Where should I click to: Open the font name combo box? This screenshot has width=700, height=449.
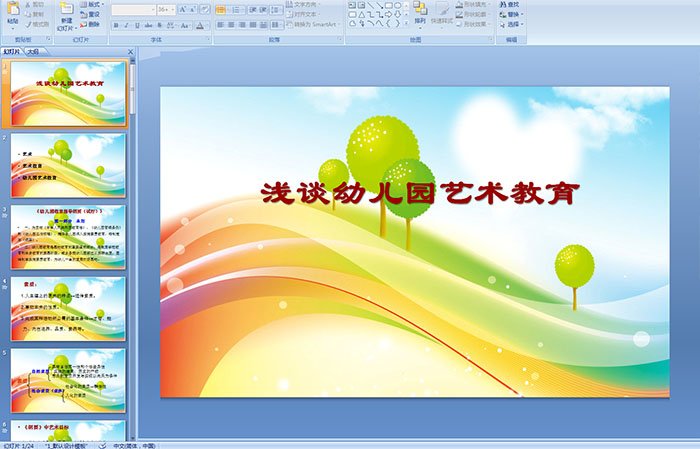(x=133, y=10)
